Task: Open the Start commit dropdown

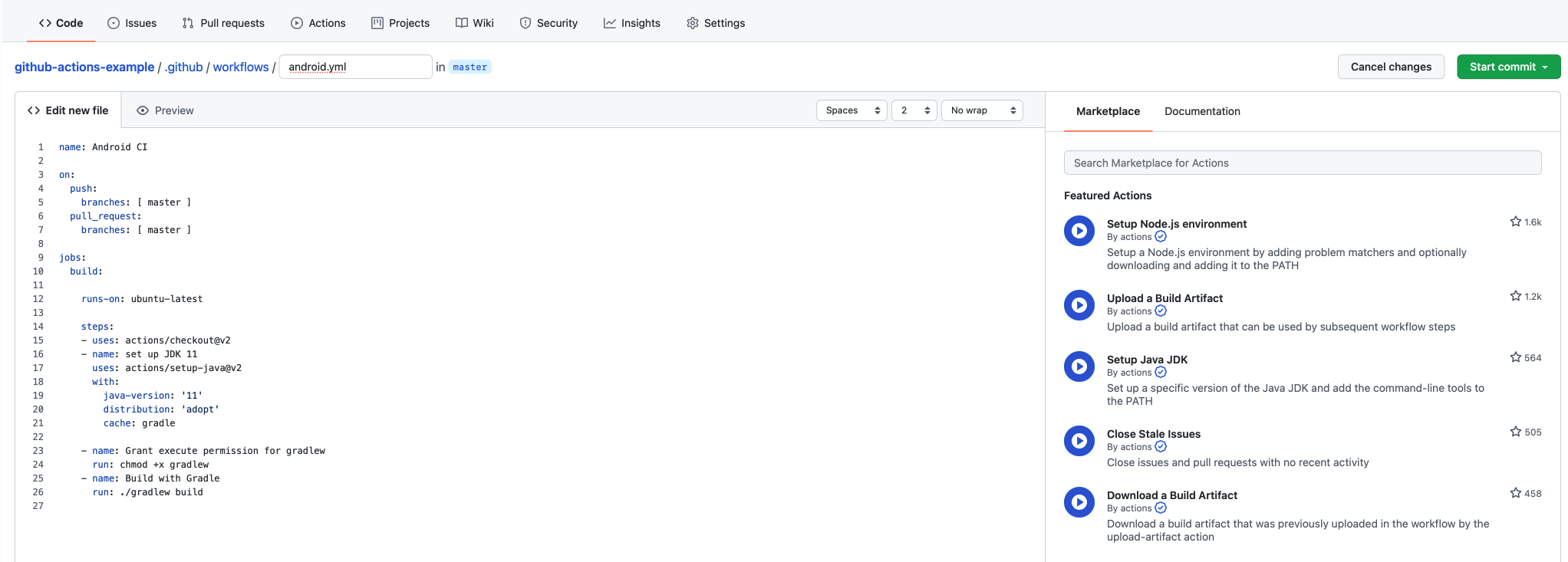Action: tap(1508, 67)
